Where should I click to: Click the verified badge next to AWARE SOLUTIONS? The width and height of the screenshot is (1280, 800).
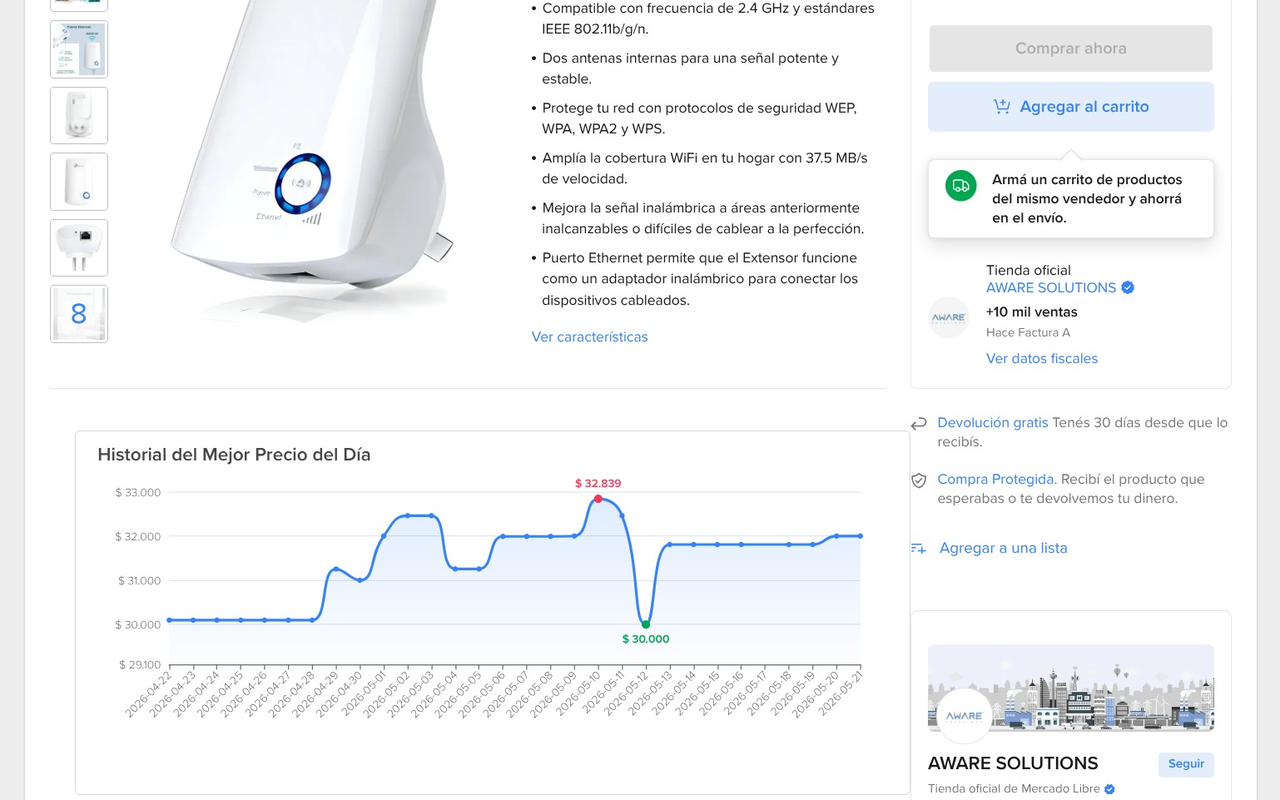(x=1128, y=288)
